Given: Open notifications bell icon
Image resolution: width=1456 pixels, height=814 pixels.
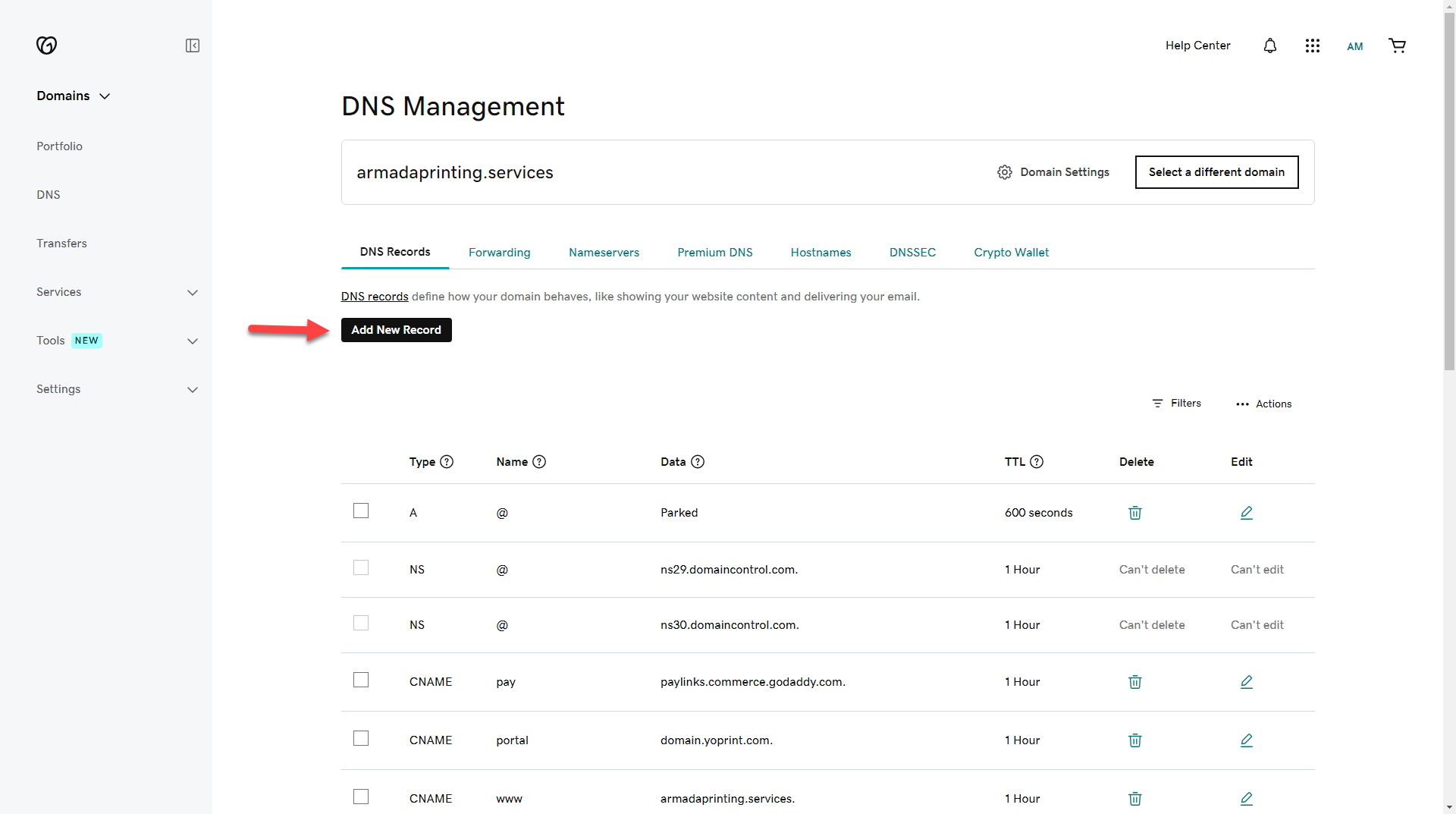Looking at the screenshot, I should pos(1270,46).
